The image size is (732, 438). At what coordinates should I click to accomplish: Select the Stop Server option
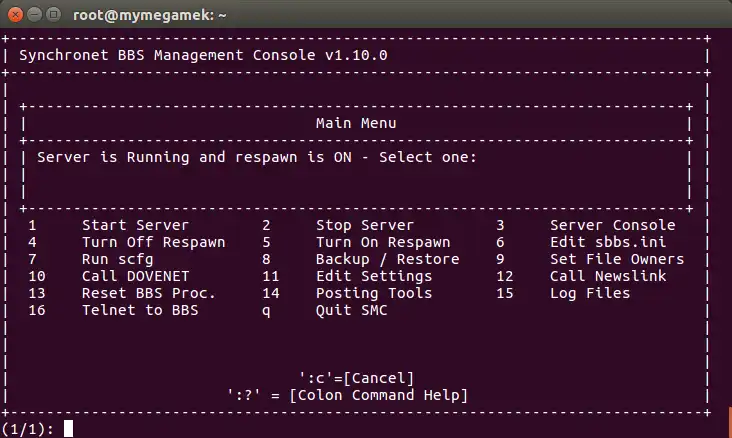364,225
